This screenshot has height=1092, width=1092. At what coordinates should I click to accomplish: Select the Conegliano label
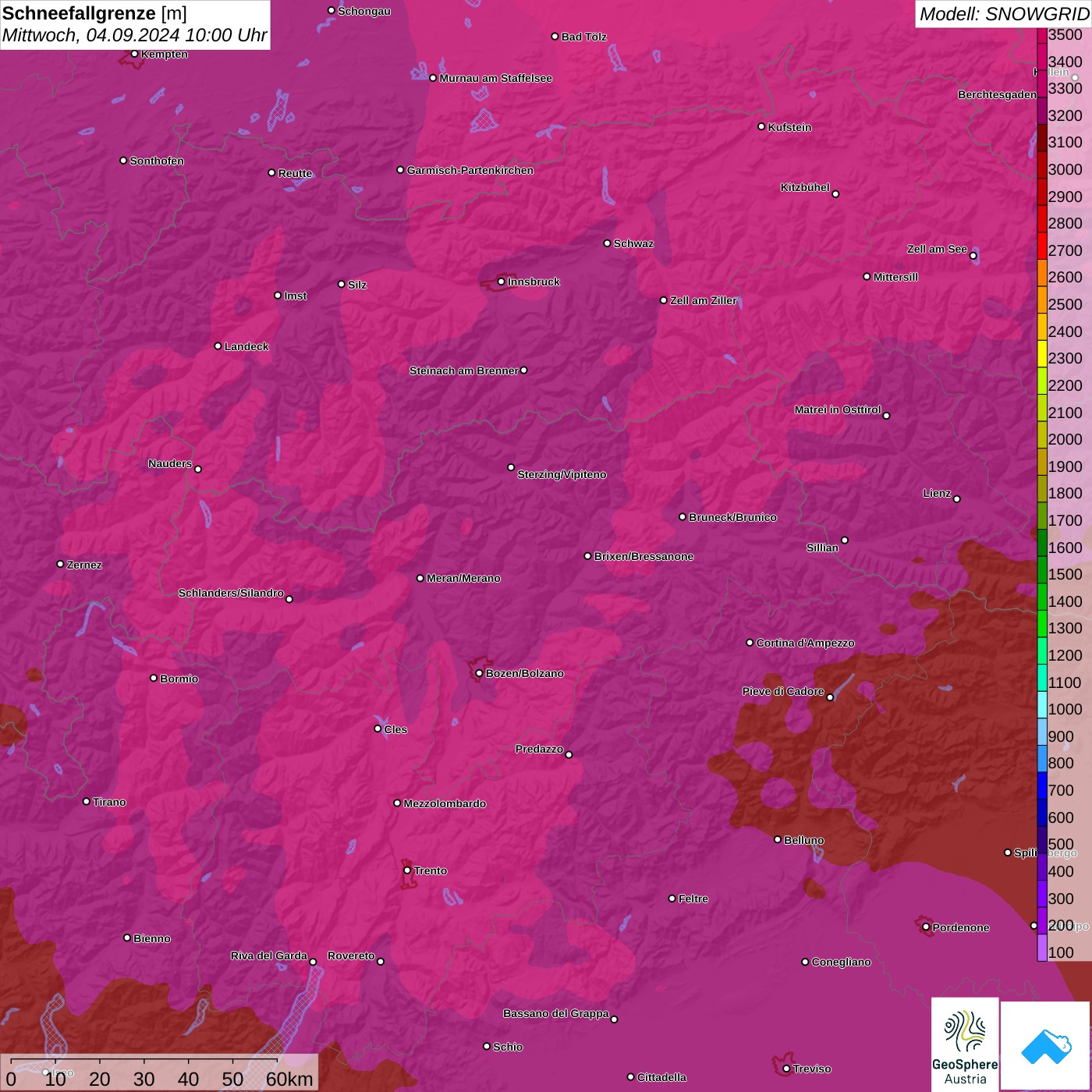pos(841,962)
